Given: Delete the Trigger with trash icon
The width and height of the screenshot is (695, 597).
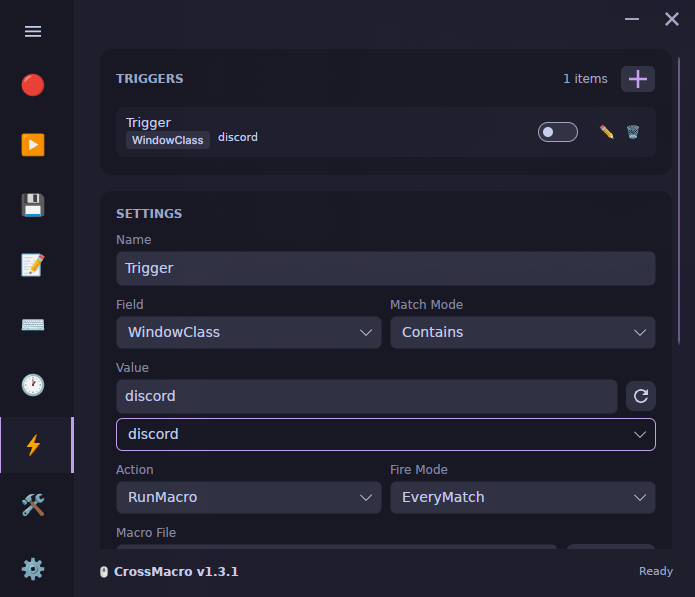Looking at the screenshot, I should pos(633,132).
